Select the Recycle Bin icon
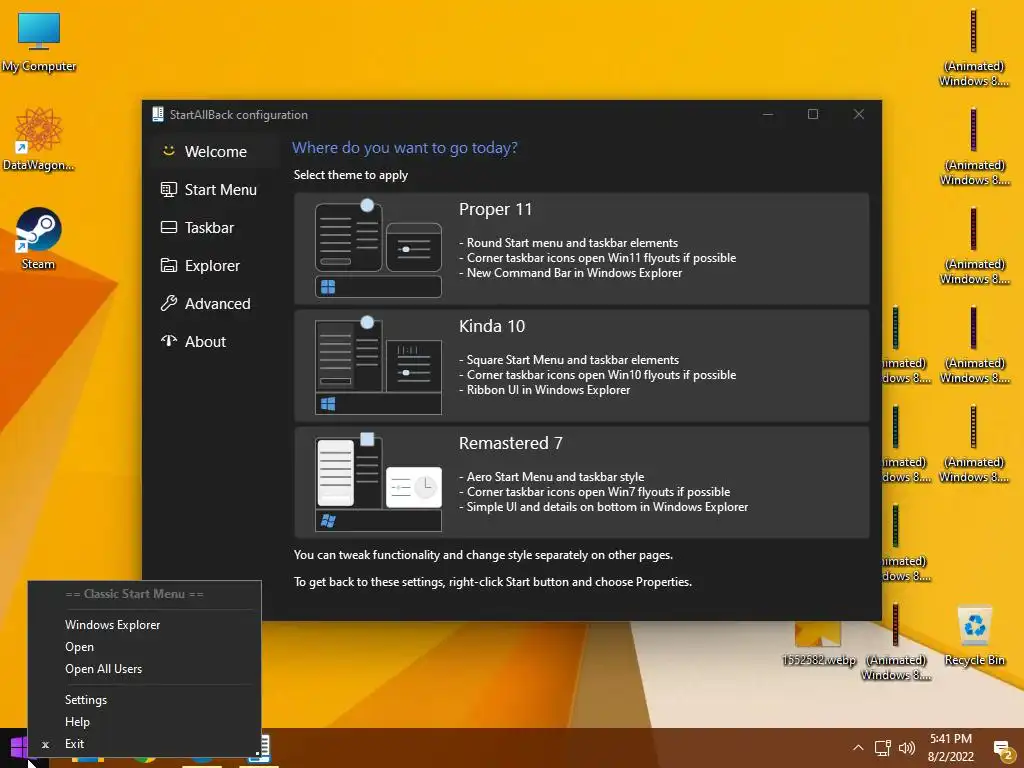1024x768 pixels. point(974,635)
